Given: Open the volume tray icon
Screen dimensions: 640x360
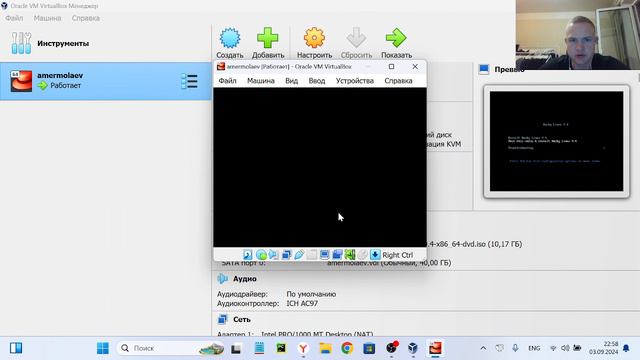Looking at the screenshot, I should (x=565, y=348).
